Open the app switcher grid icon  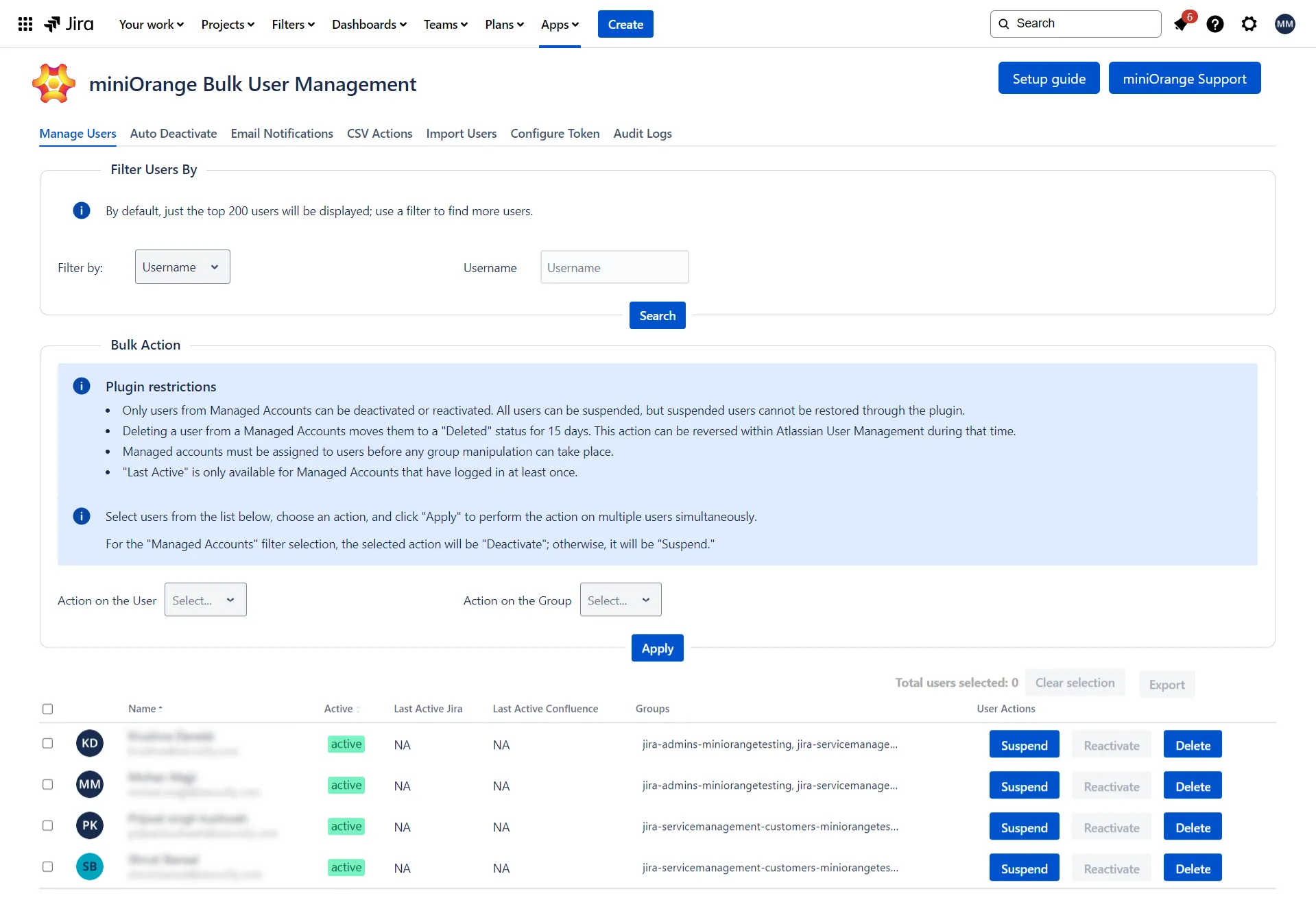(x=25, y=24)
